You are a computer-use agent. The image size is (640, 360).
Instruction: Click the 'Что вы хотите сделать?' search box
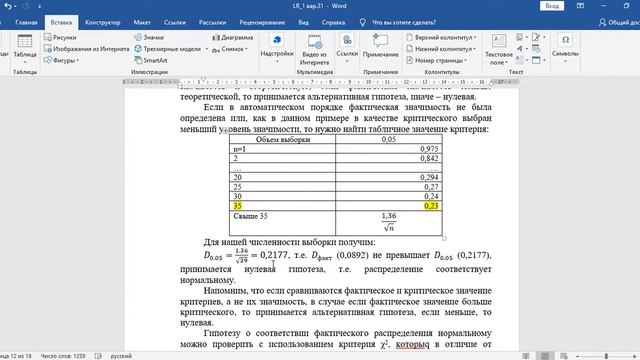click(403, 22)
